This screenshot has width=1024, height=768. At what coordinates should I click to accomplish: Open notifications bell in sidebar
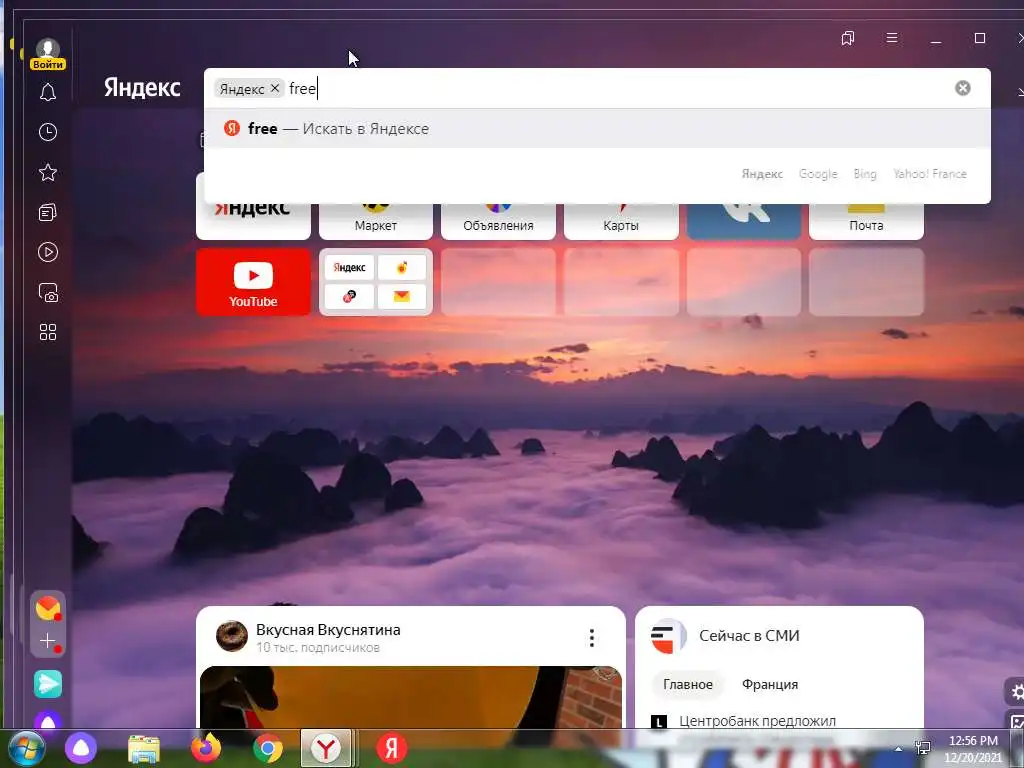pyautogui.click(x=48, y=92)
